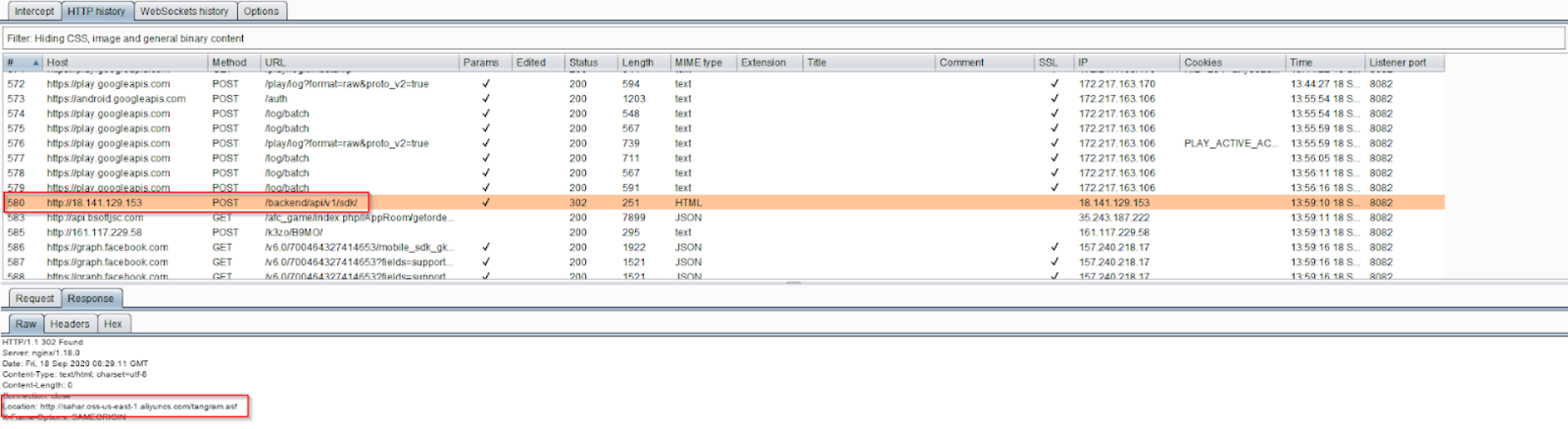Click the Params checkmark in row 577
Viewport: 1568px width, 429px height.
pyautogui.click(x=485, y=158)
